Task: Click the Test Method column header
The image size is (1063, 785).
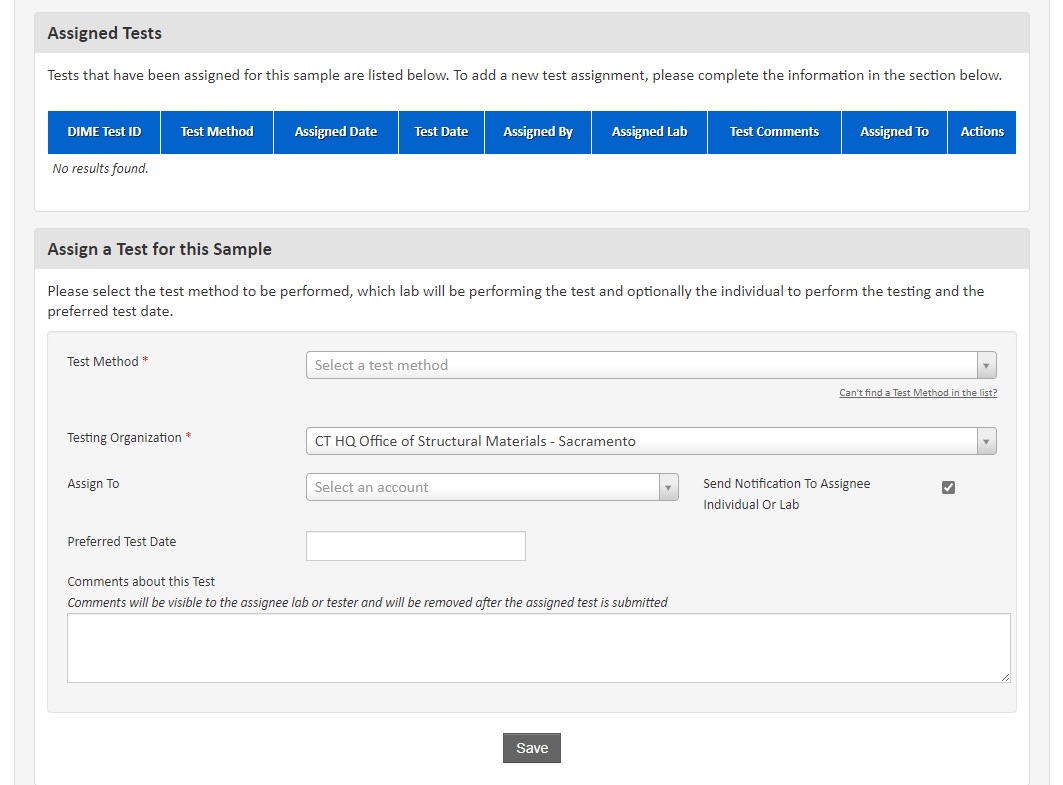Action: 217,132
